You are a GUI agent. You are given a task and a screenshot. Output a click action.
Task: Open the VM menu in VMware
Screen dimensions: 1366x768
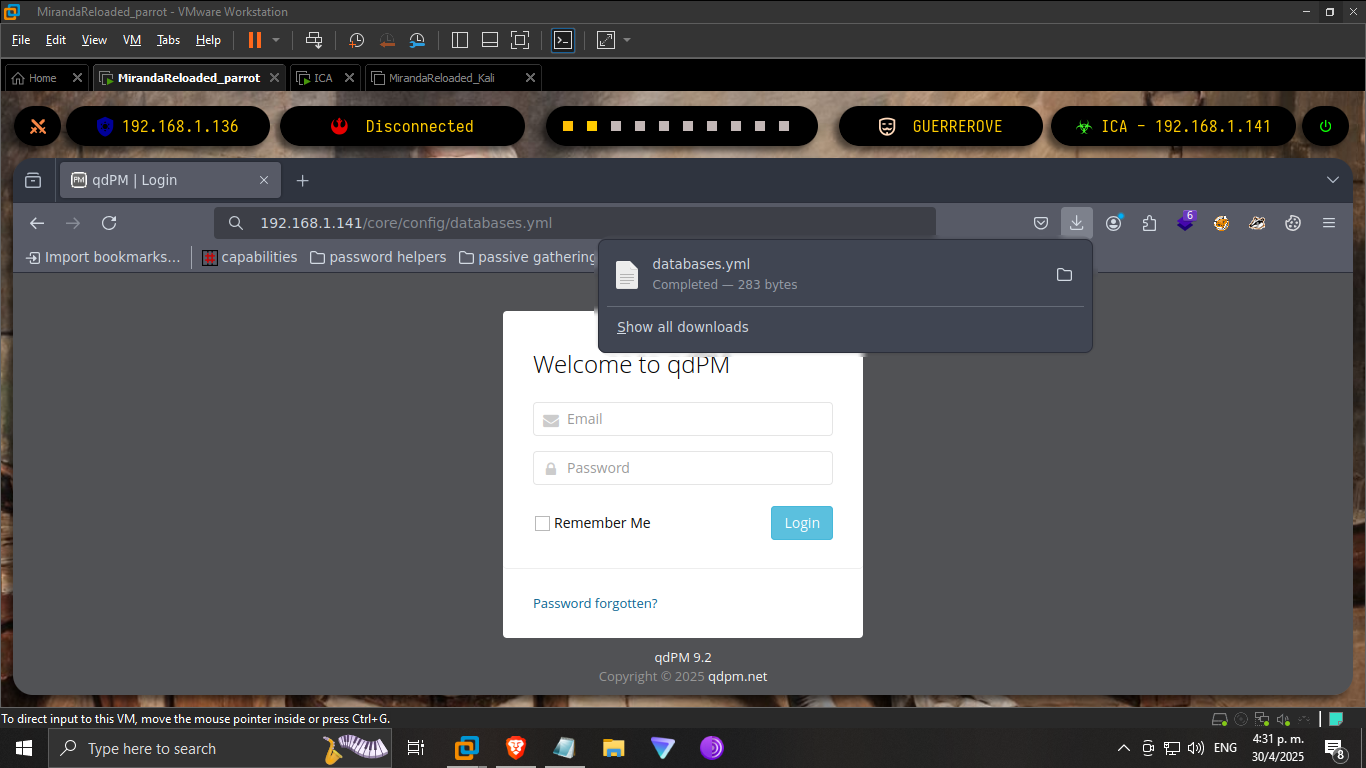click(132, 40)
